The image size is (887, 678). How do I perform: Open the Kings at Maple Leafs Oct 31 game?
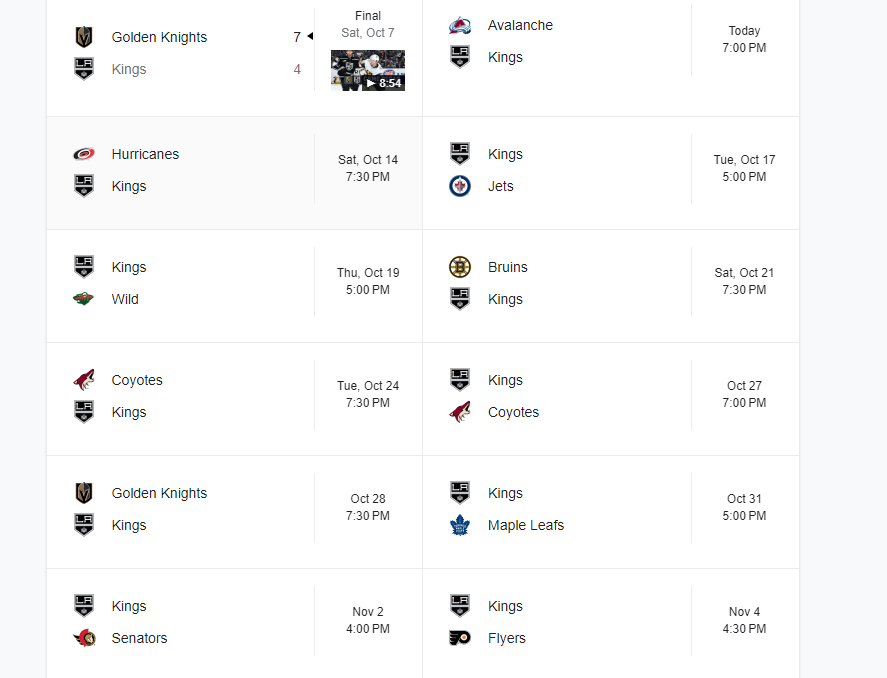tap(611, 512)
